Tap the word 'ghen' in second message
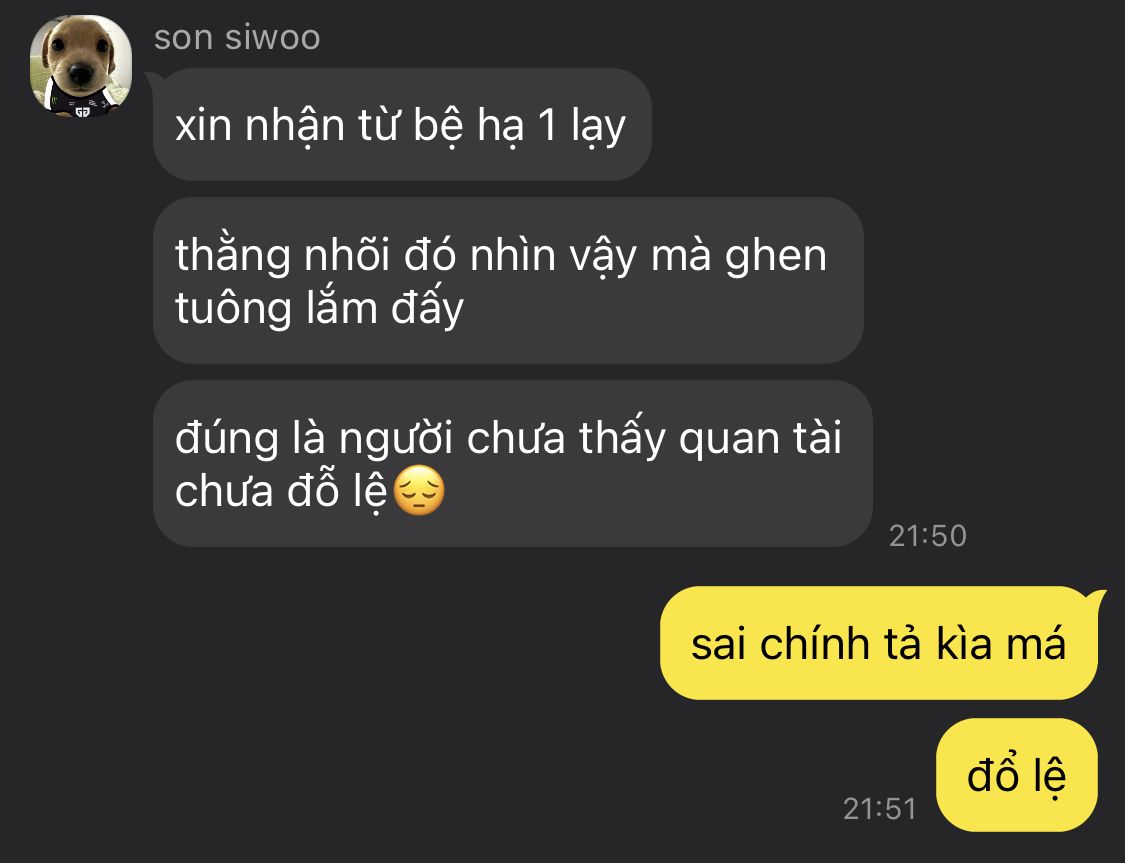 (776, 257)
